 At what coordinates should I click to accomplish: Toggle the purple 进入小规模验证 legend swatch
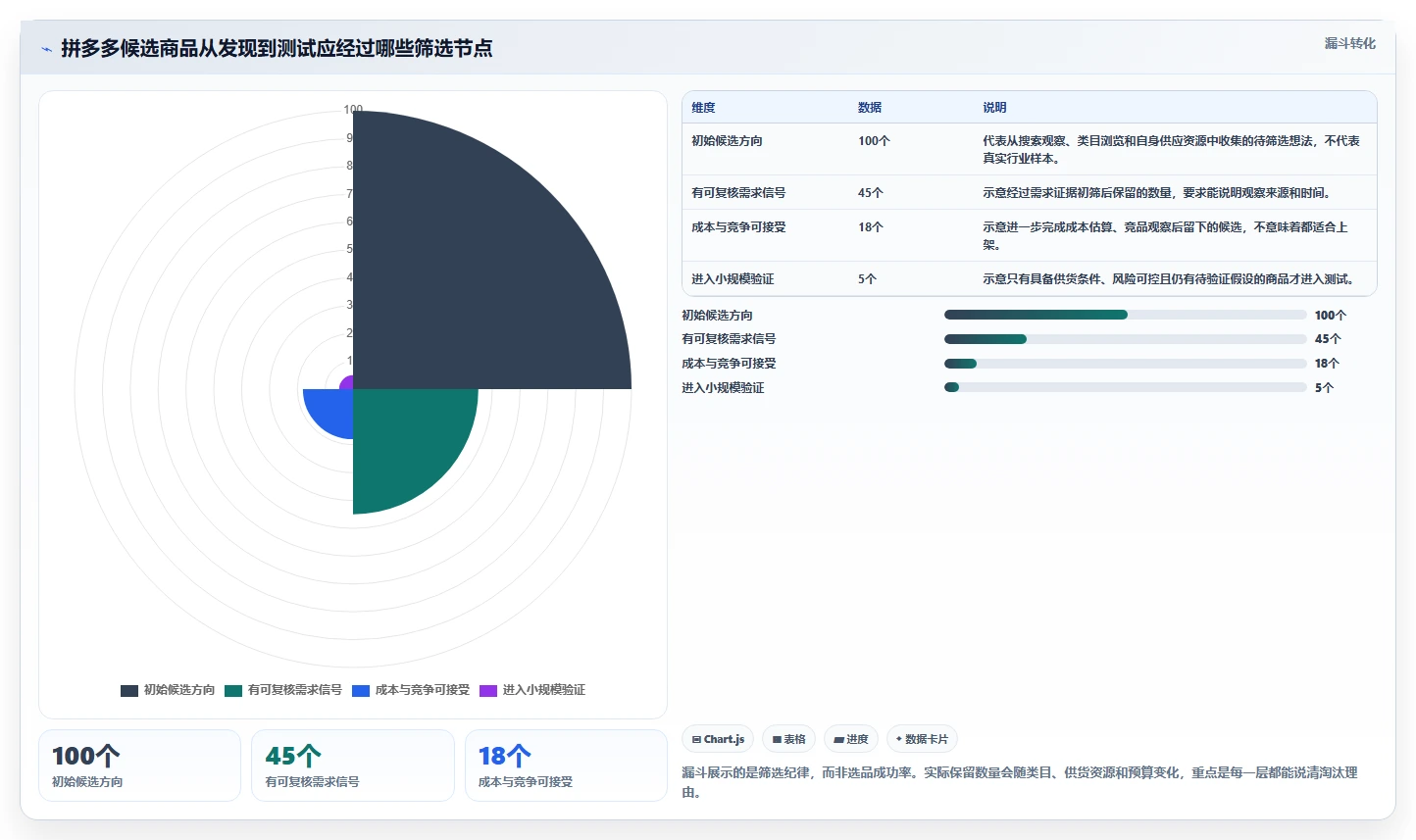tap(488, 690)
